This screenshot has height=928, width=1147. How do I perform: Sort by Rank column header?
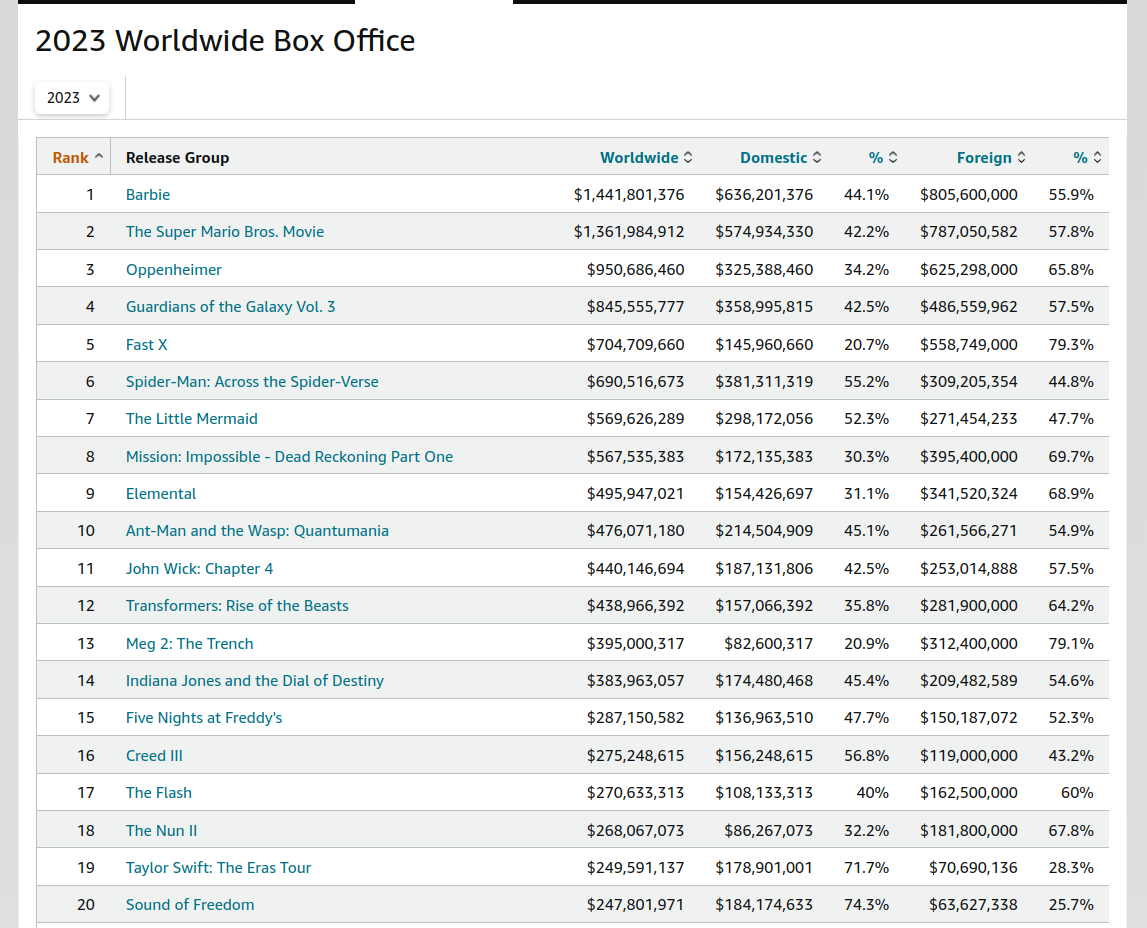pyautogui.click(x=78, y=158)
